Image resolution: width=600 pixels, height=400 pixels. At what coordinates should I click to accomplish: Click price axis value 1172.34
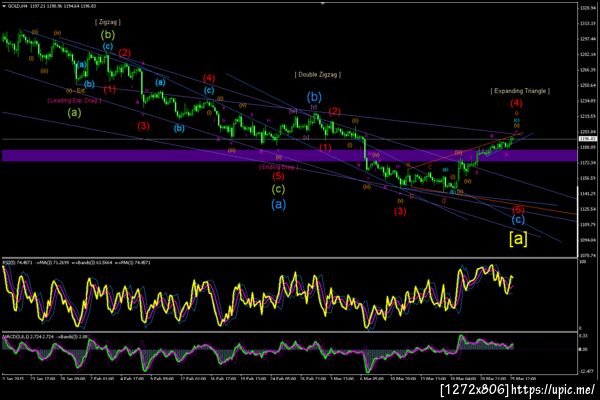click(x=588, y=163)
